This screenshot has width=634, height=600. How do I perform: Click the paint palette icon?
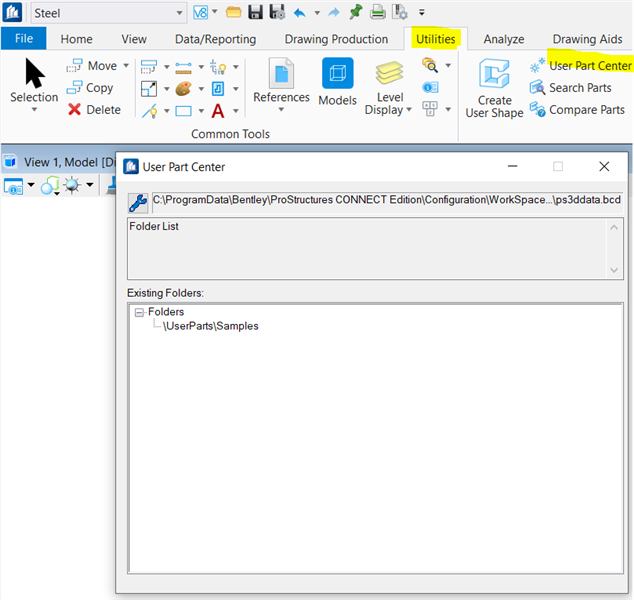(x=183, y=89)
